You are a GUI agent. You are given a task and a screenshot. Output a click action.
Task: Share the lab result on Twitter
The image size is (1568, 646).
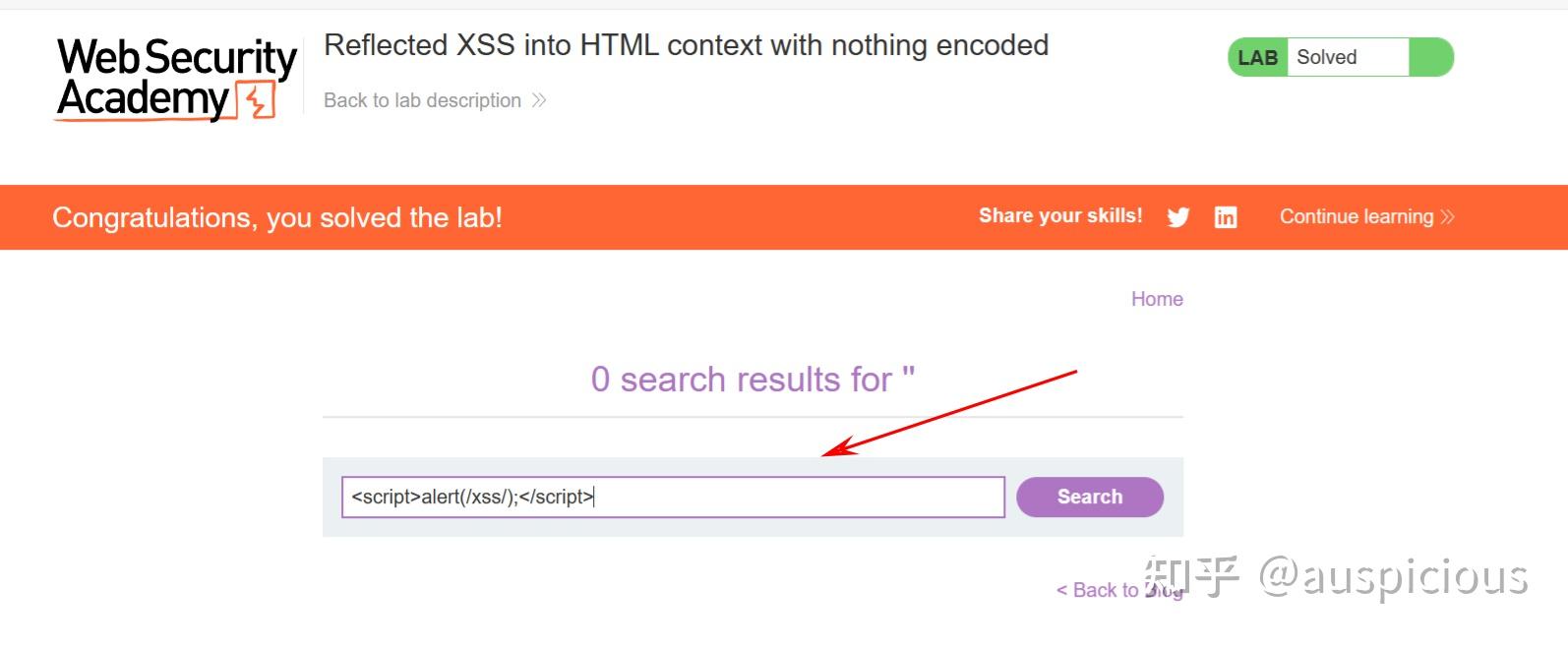coord(1177,216)
